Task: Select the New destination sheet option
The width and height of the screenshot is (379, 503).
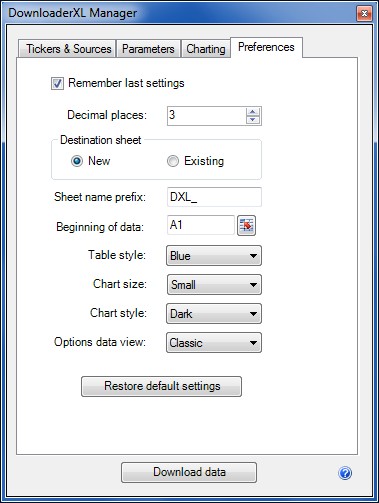Action: pyautogui.click(x=77, y=161)
